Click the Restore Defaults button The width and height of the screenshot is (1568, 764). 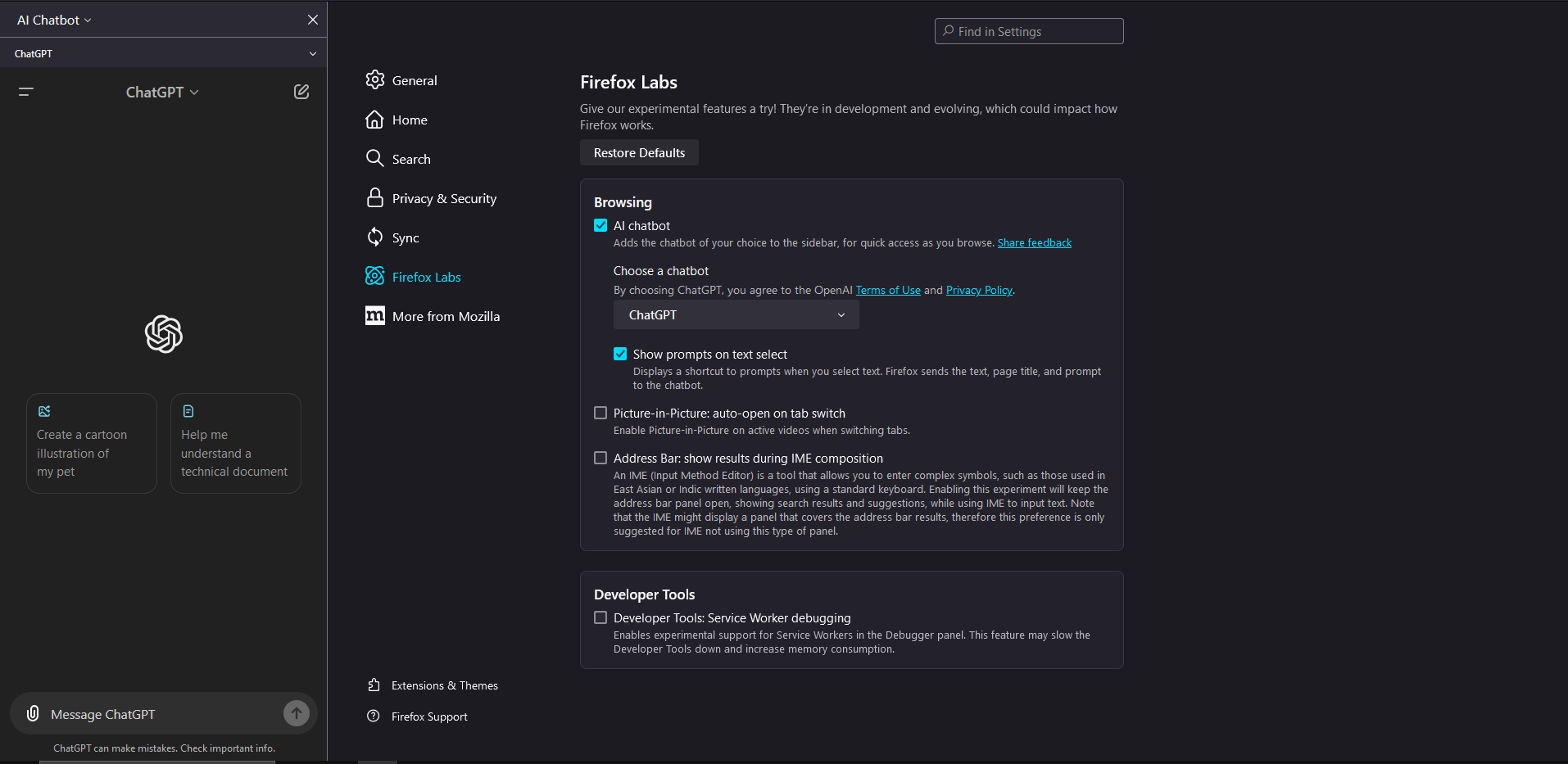coord(639,153)
